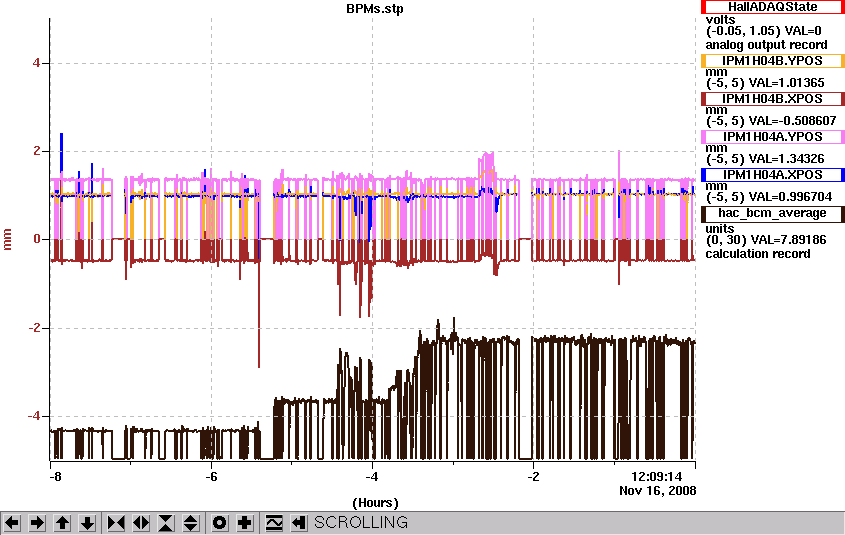Pan the plot left with the left-arrow icon
Screen dimensions: 845x535
(12, 523)
